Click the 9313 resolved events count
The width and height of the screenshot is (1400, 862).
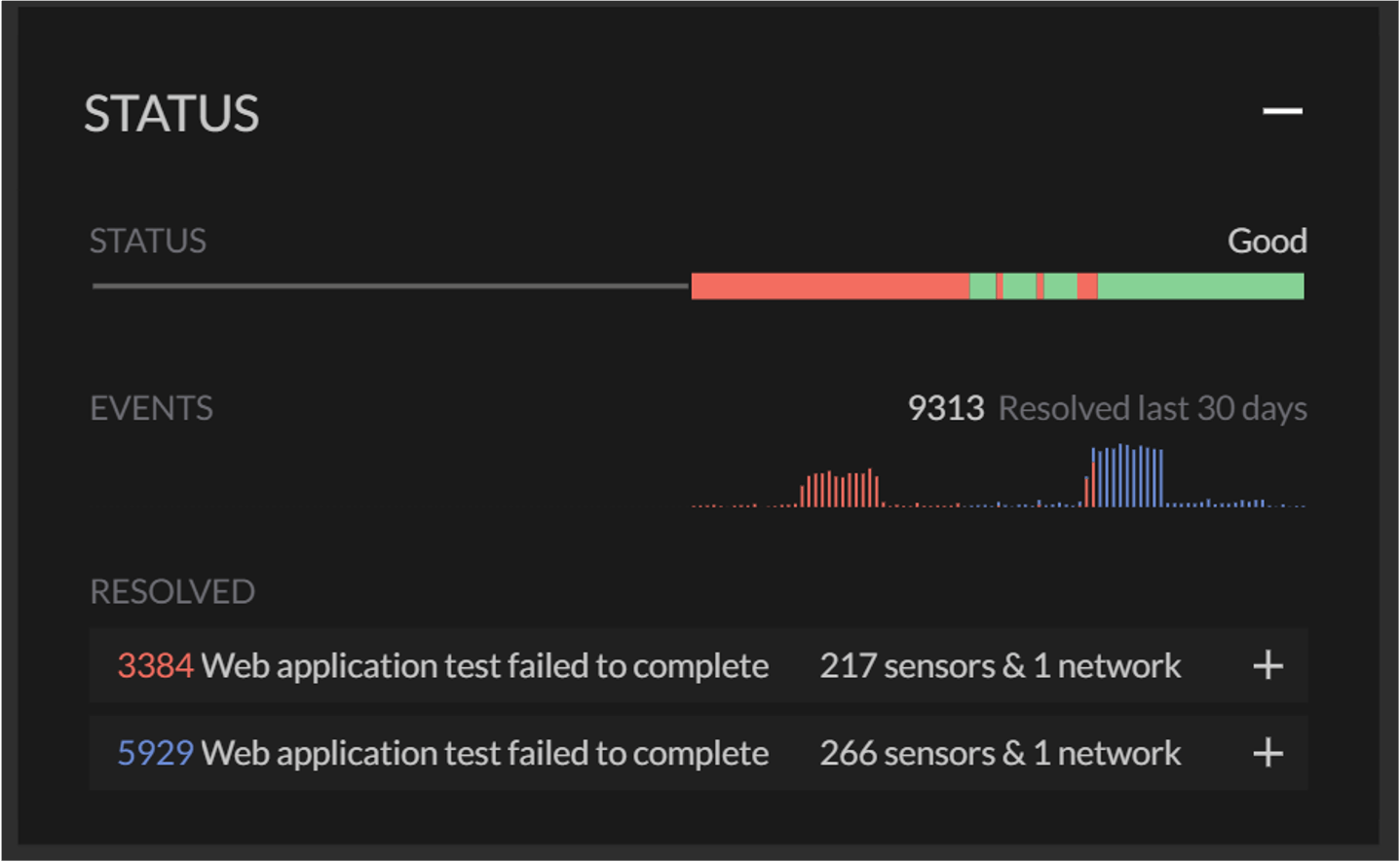946,408
